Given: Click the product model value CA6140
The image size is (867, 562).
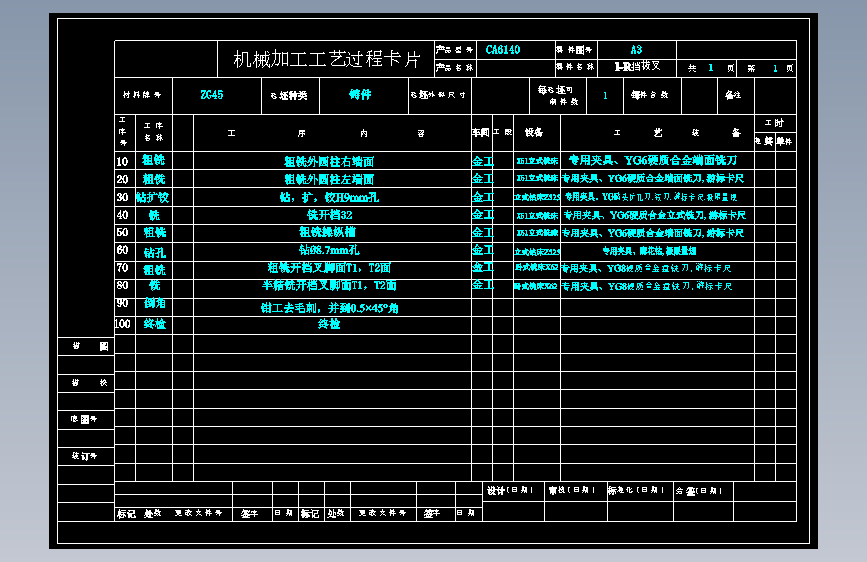Looking at the screenshot, I should tap(503, 50).
